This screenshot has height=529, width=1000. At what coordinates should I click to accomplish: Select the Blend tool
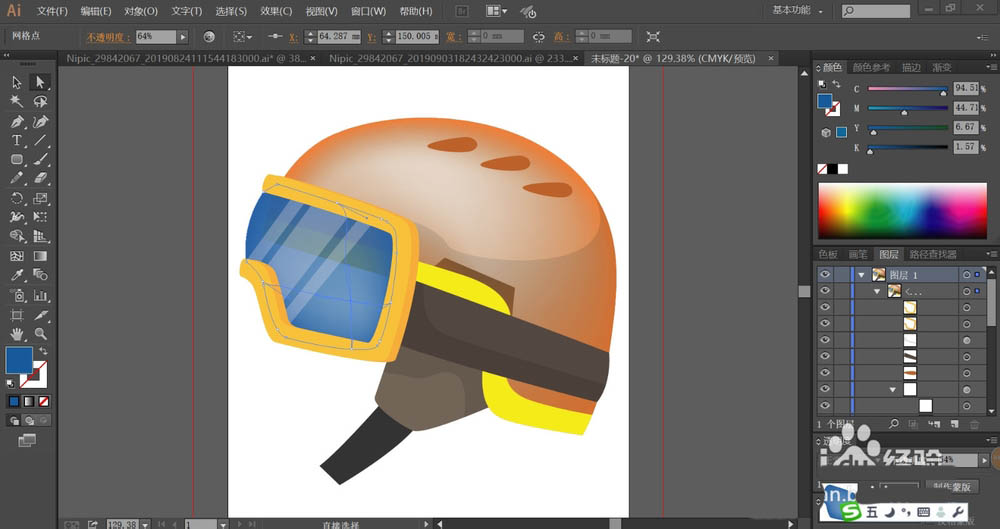(40, 275)
